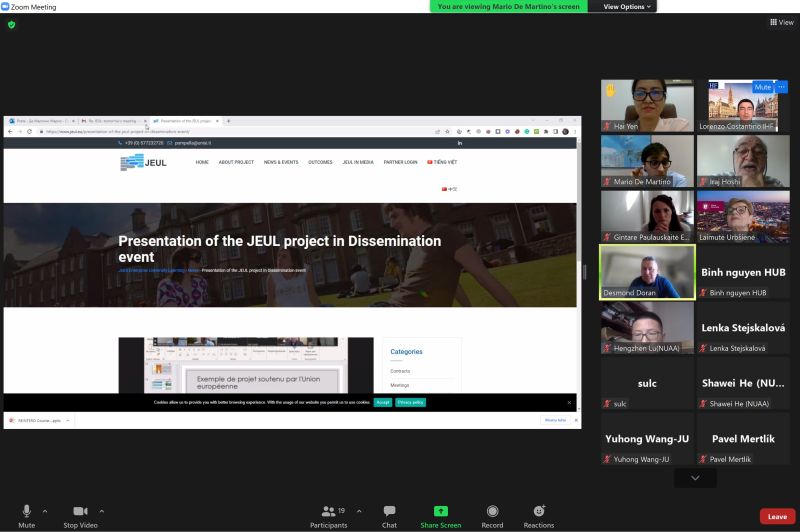Open the View Options dropdown
The height and width of the screenshot is (532, 800).
coord(629,6)
